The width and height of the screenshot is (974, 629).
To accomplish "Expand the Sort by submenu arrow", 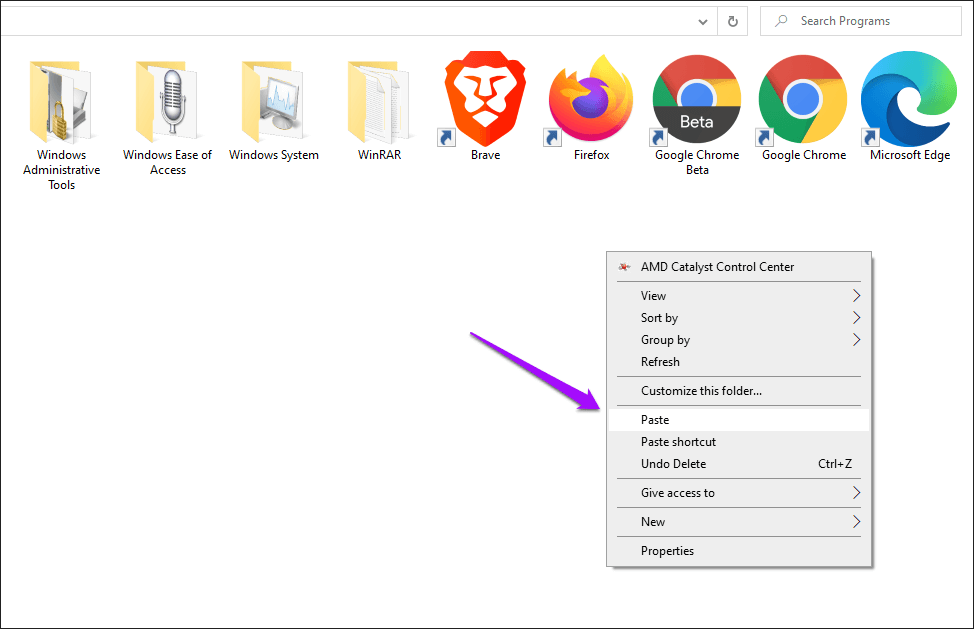I will coord(856,318).
